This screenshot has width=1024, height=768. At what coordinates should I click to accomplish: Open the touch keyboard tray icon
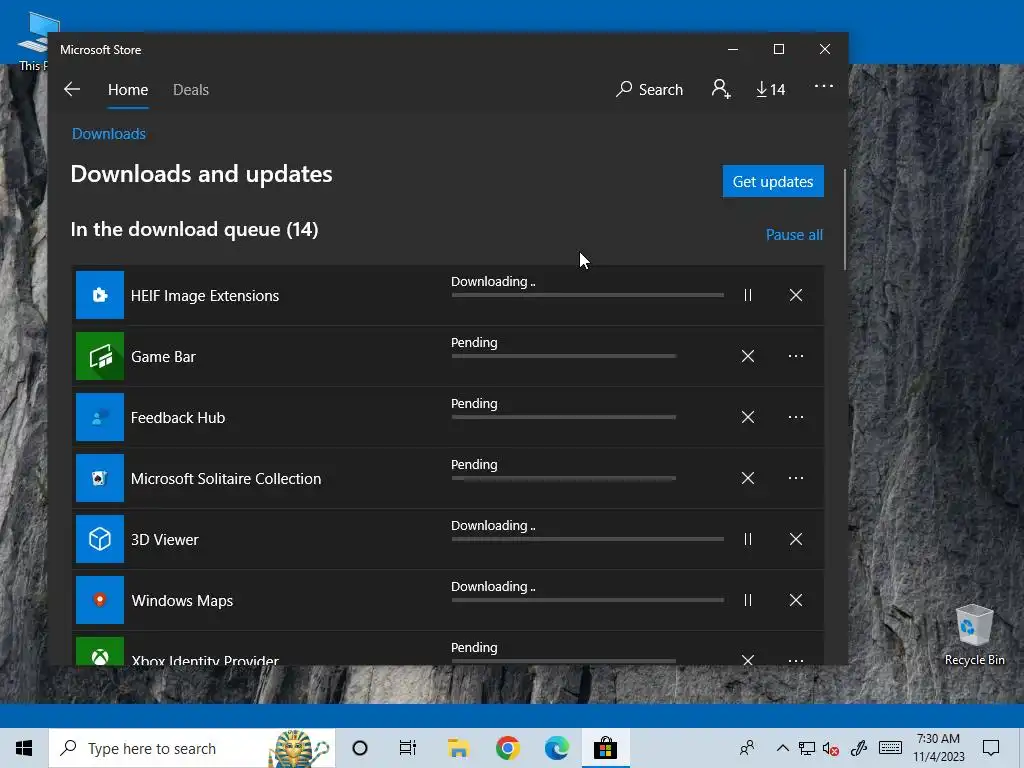tap(890, 748)
